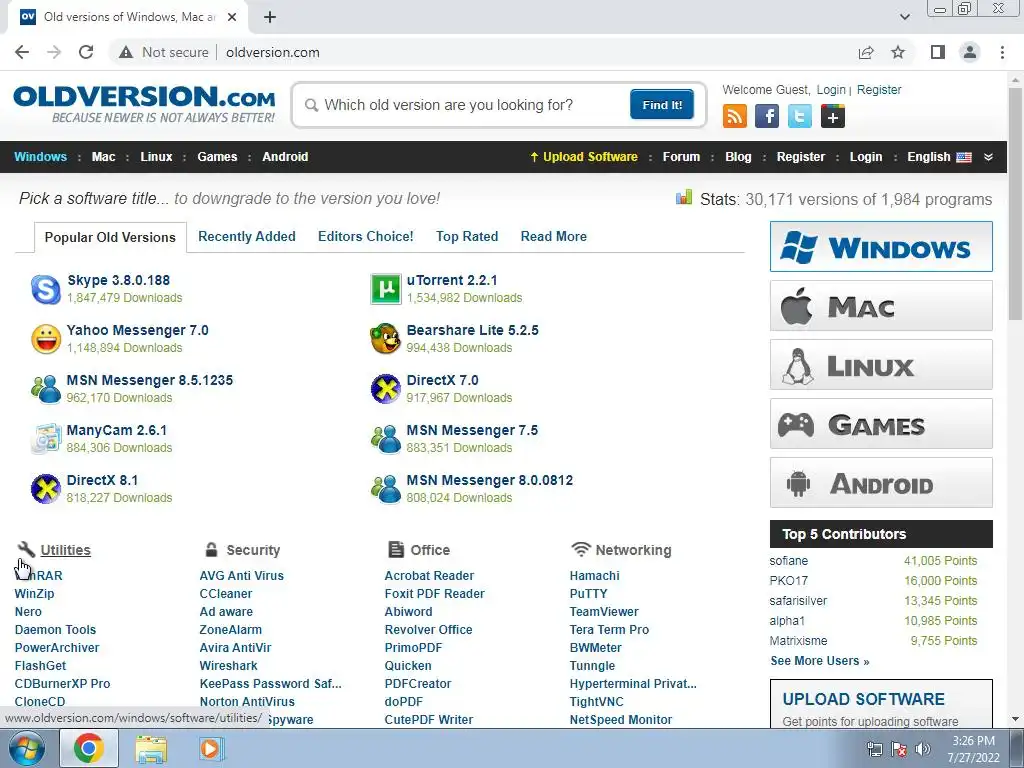Click the Windows platform banner button

881,246
